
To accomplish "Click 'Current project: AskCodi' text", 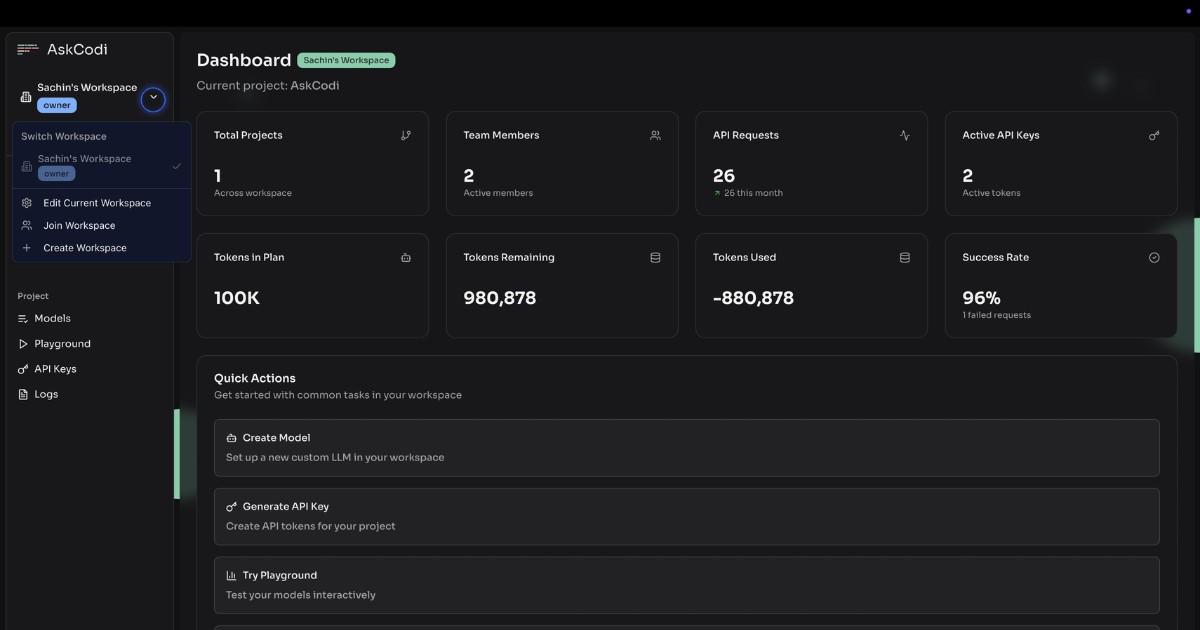I will [x=268, y=86].
